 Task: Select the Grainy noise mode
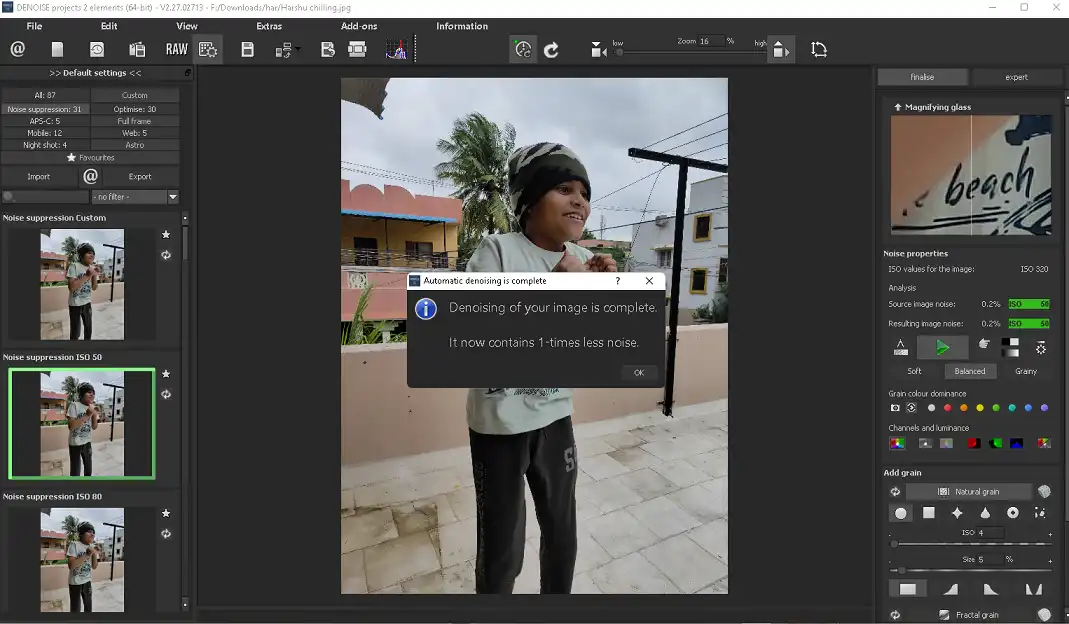click(1026, 371)
